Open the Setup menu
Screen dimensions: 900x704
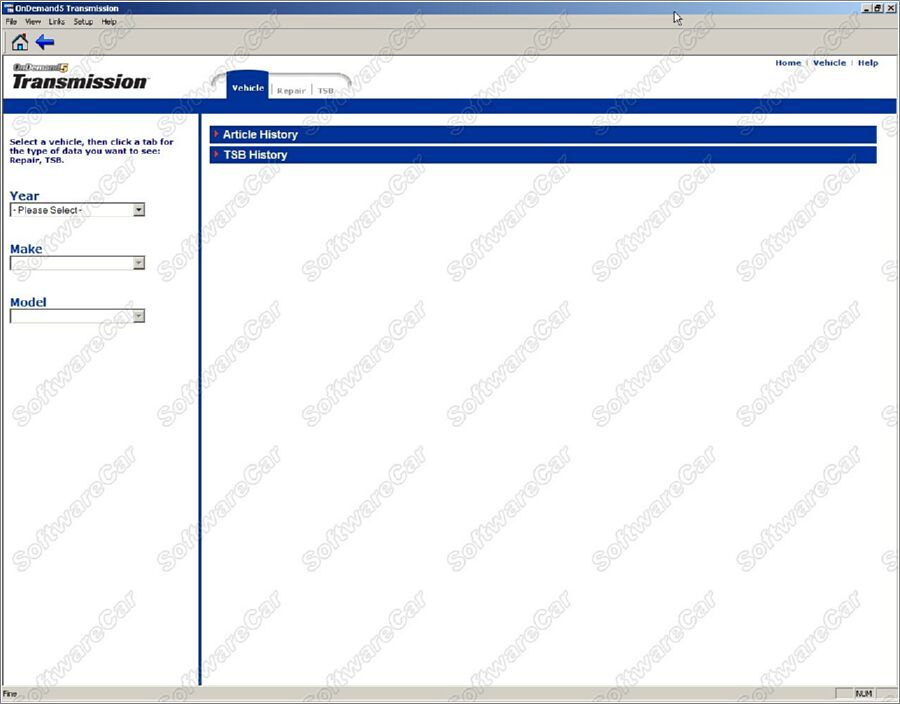(83, 21)
